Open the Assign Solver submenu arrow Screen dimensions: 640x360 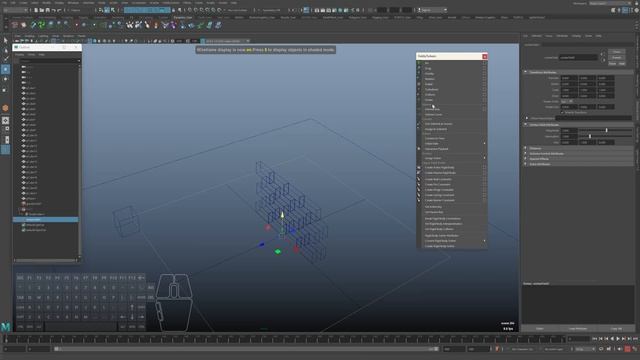[x=484, y=158]
